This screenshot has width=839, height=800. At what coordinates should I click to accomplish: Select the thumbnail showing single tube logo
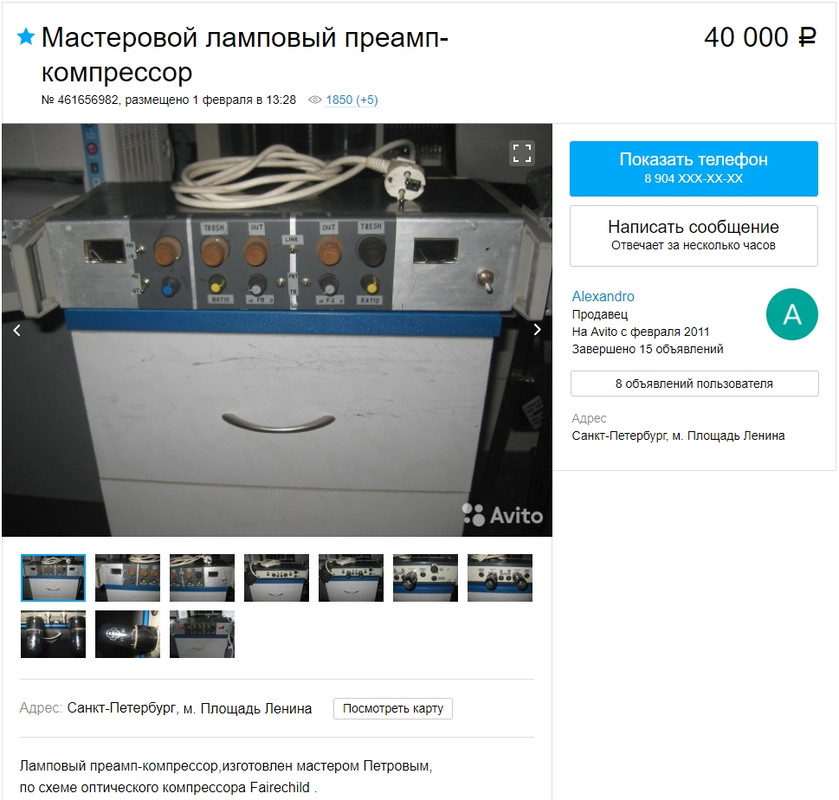click(x=127, y=634)
